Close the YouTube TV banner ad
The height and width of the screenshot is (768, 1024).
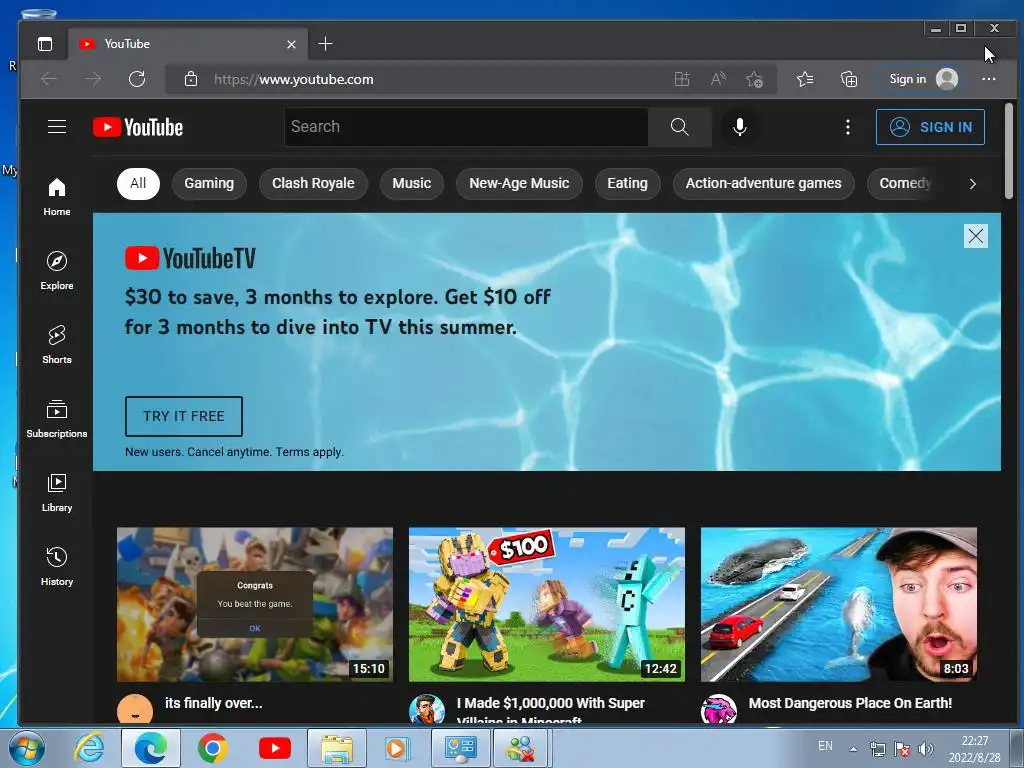pyautogui.click(x=976, y=236)
